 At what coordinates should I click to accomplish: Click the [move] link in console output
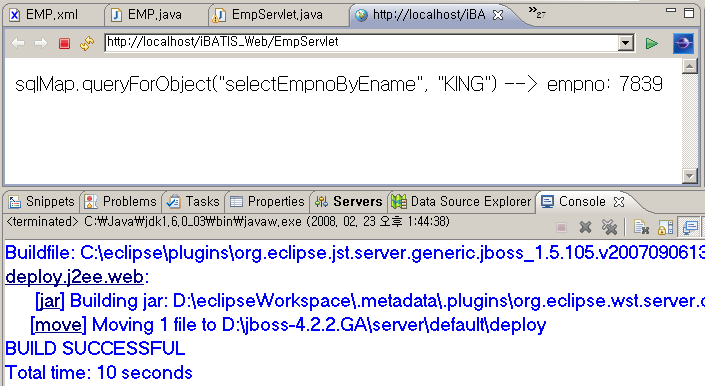click(58, 325)
